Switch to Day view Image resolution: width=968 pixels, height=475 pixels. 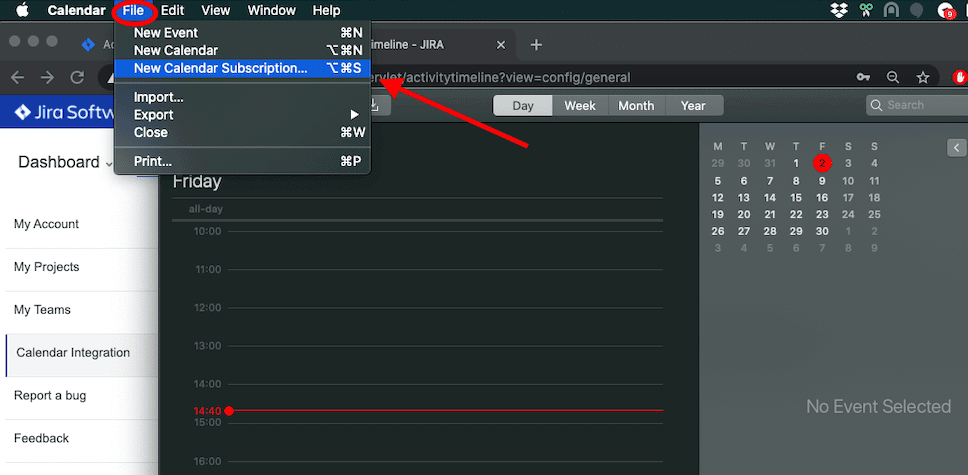coord(523,106)
